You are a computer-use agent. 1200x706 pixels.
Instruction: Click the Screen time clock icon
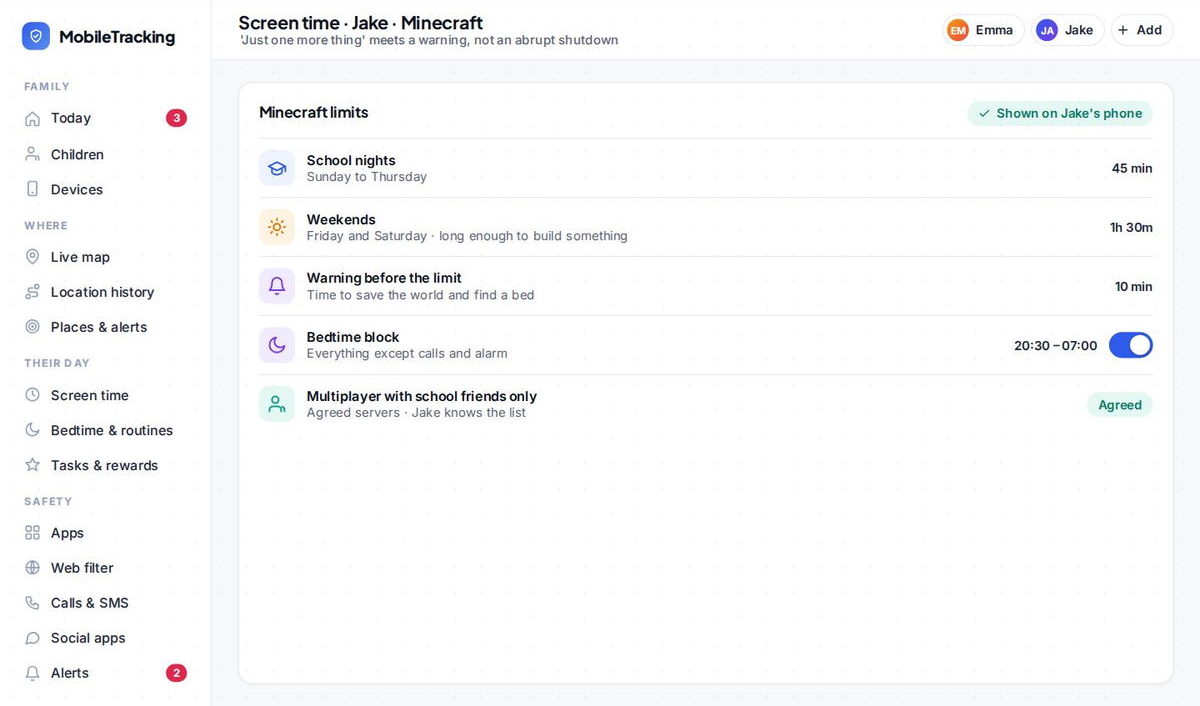(33, 395)
